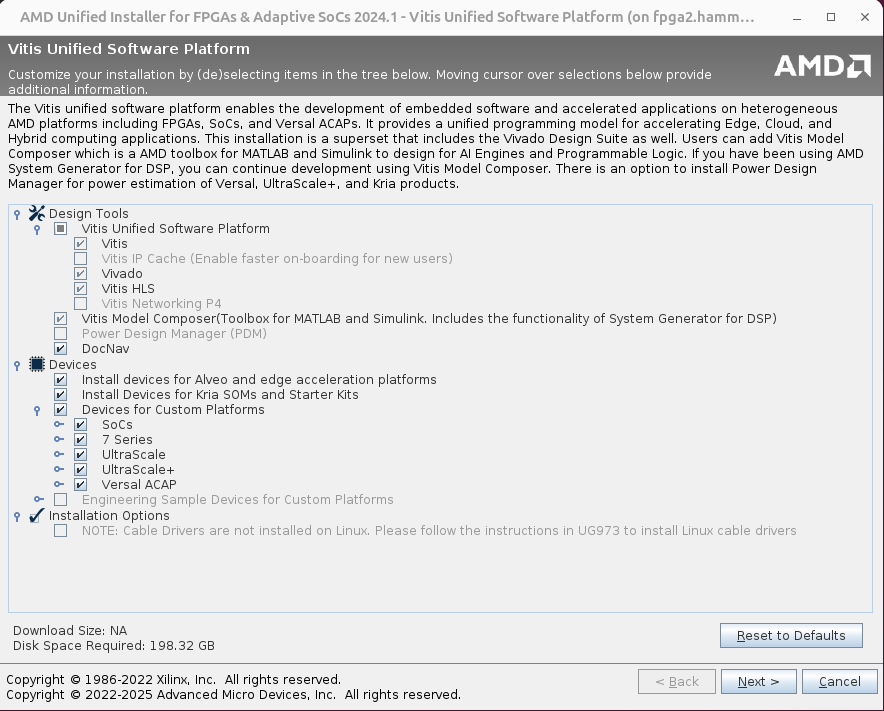
Task: Toggle the DocNav checkbox
Action: 61,349
